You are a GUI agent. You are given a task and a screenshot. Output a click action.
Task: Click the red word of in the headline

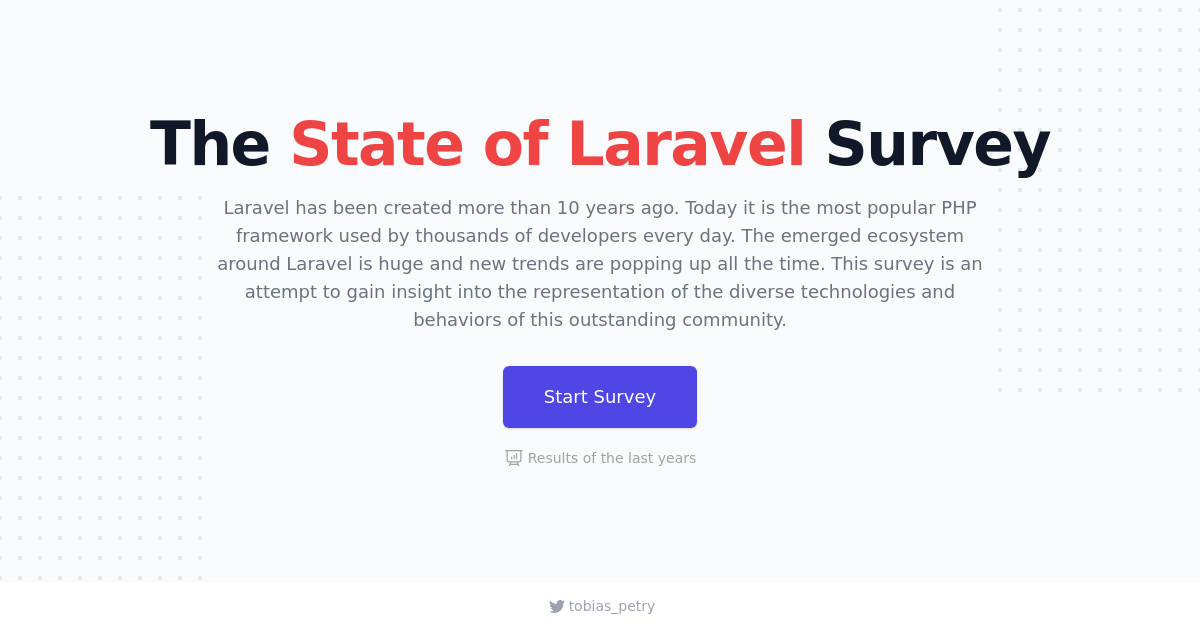tap(515, 145)
